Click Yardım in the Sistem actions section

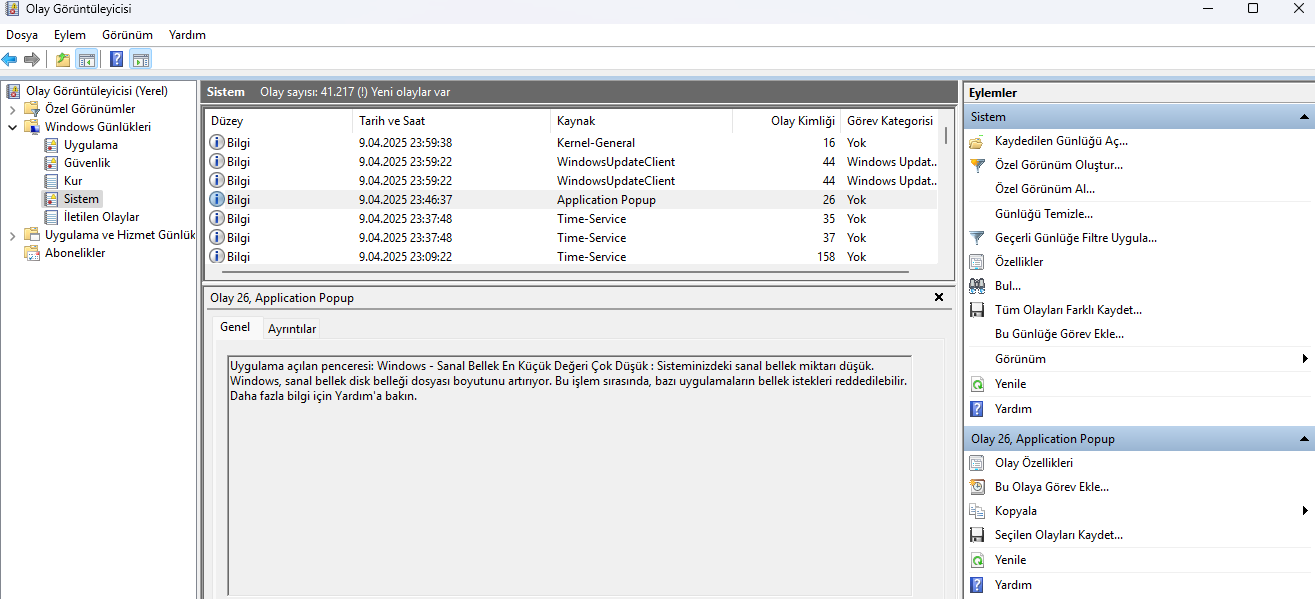1013,409
